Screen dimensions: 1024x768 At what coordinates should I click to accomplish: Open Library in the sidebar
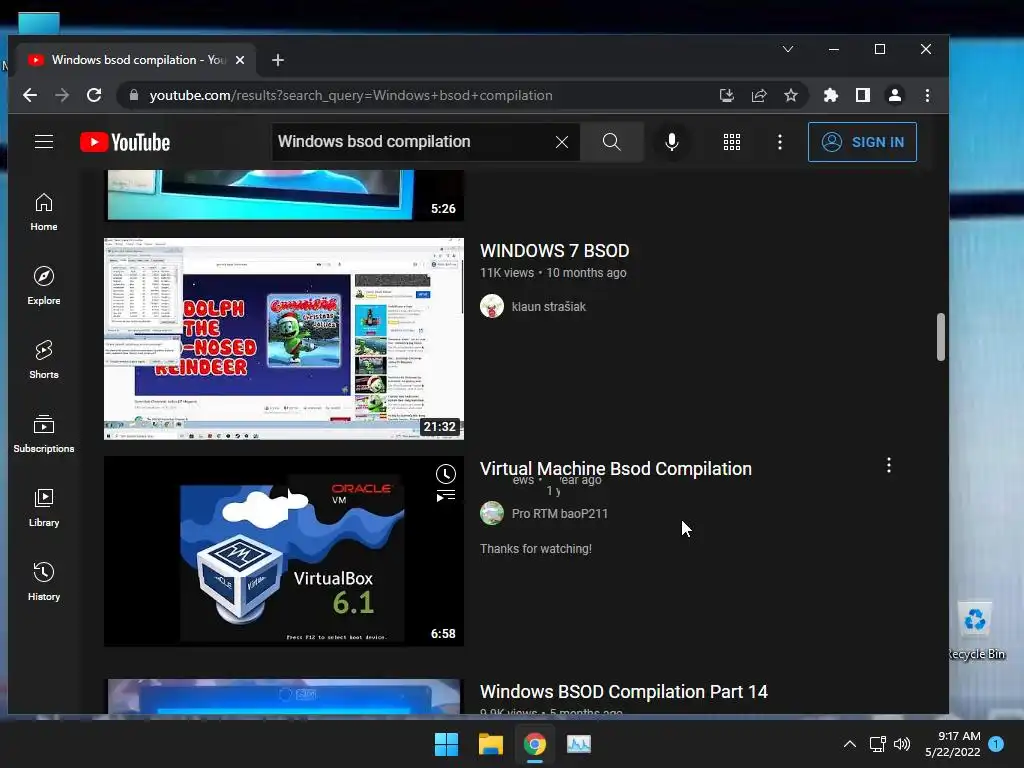44,508
